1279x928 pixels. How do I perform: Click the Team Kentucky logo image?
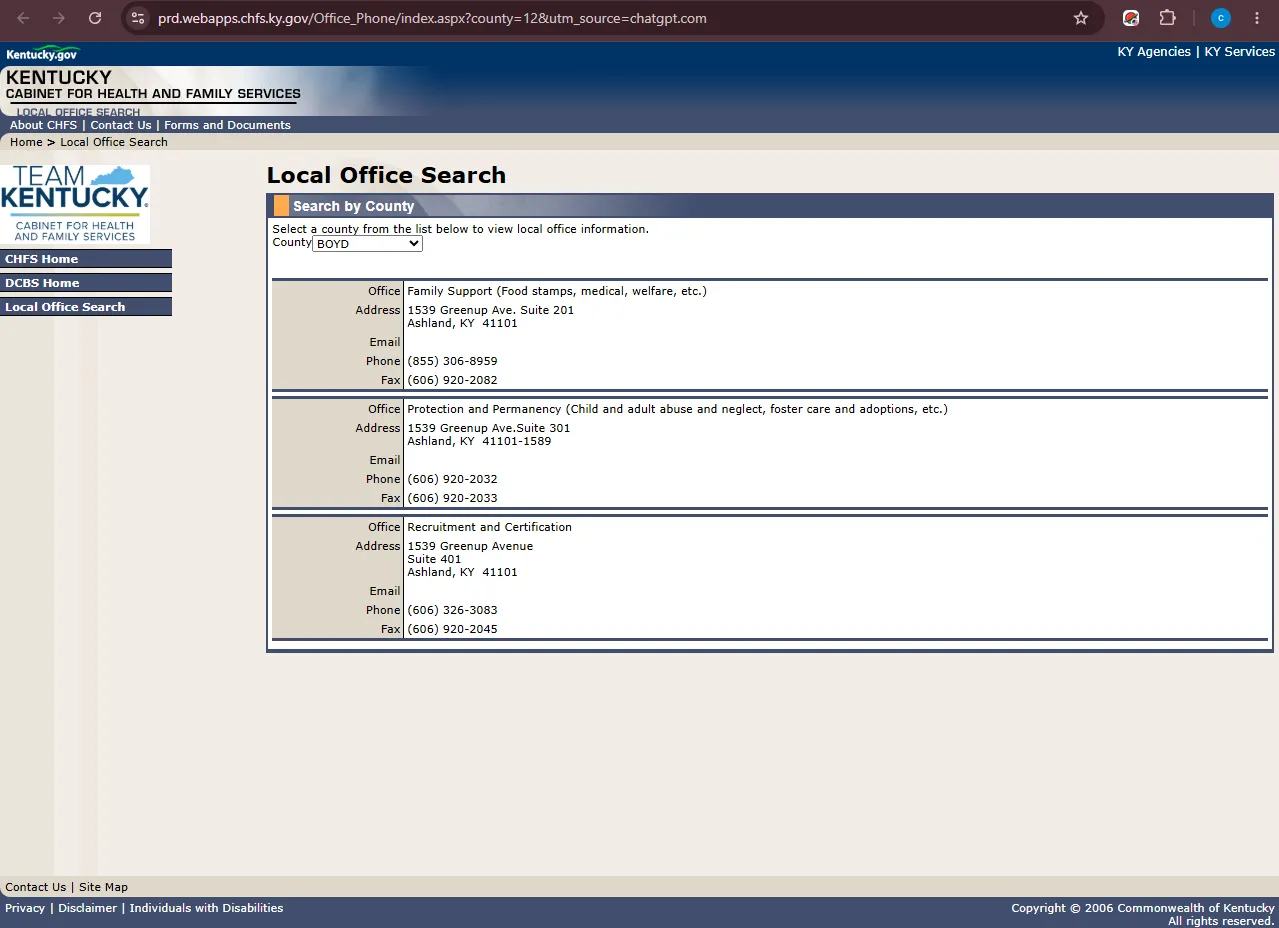(x=75, y=203)
